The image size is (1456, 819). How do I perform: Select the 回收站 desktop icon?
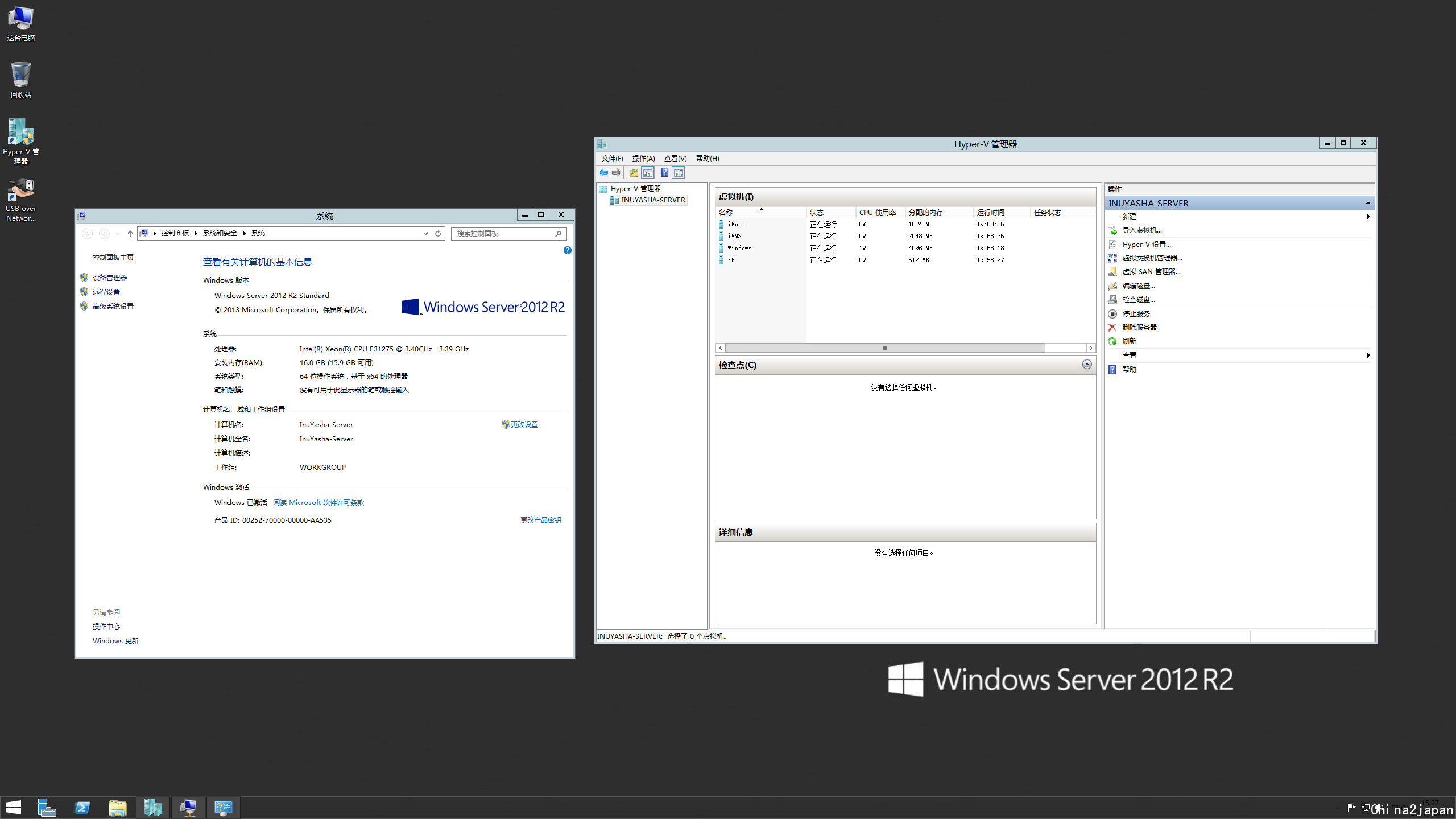coord(21,80)
